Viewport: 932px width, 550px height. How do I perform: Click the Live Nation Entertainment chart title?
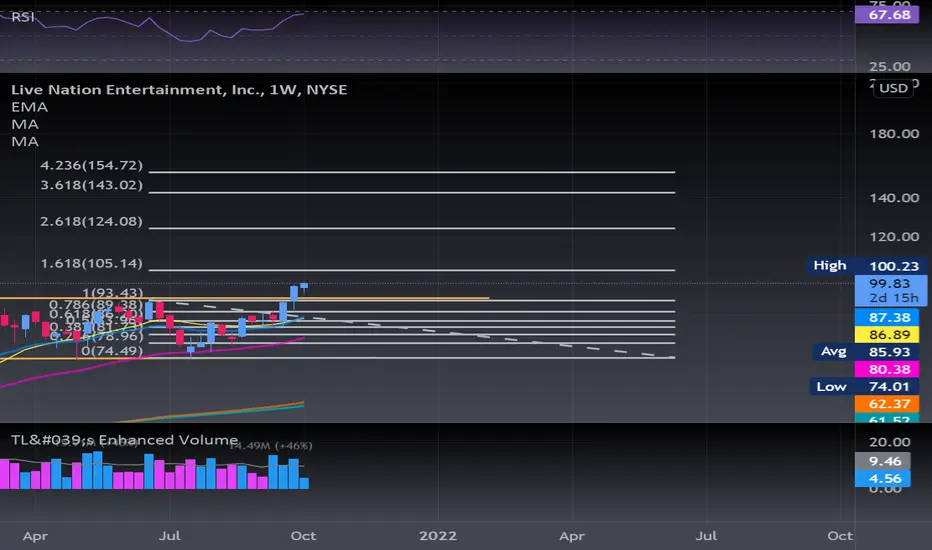179,90
